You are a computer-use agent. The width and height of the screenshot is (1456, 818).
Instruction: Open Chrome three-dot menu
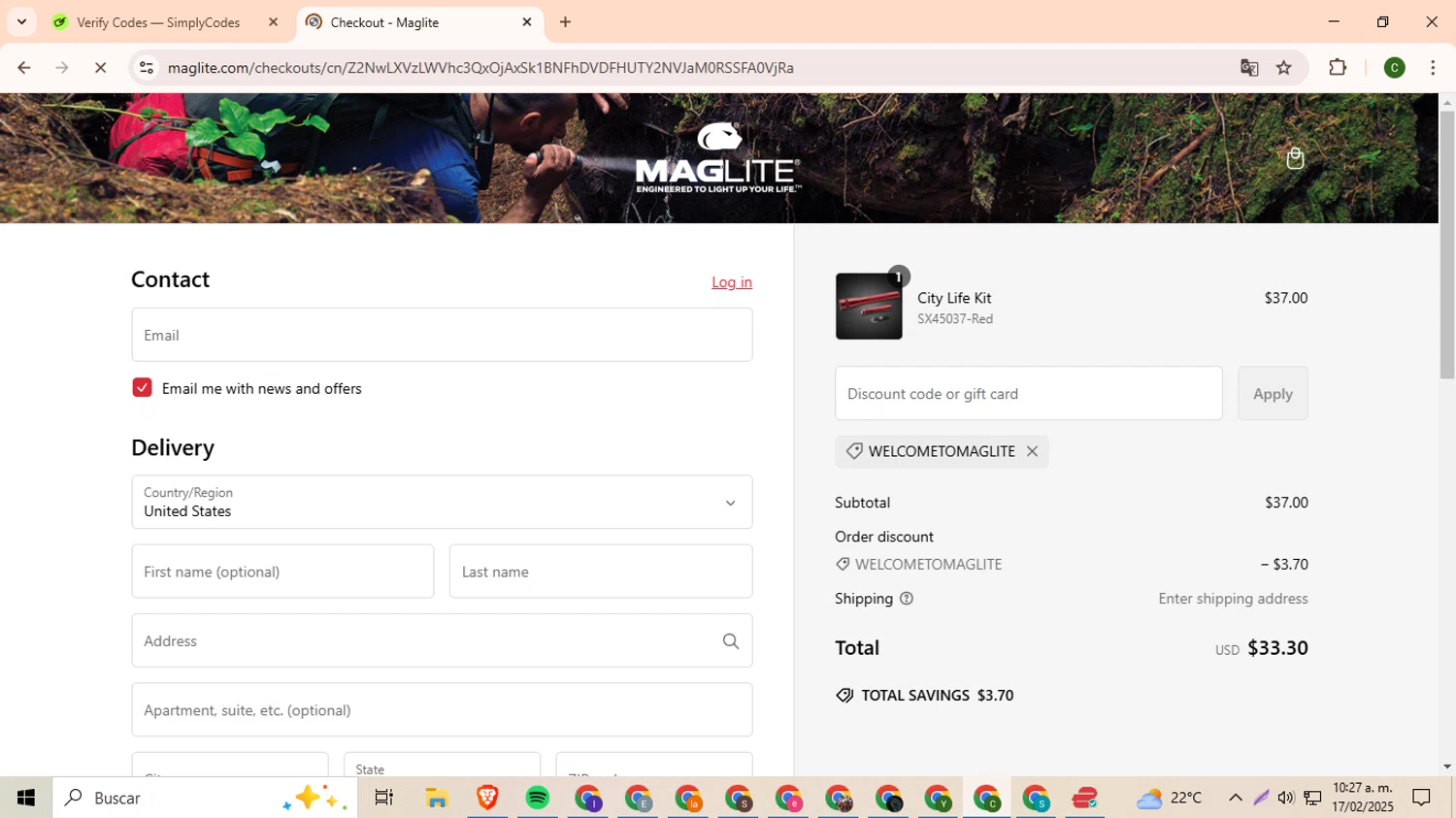click(1433, 68)
